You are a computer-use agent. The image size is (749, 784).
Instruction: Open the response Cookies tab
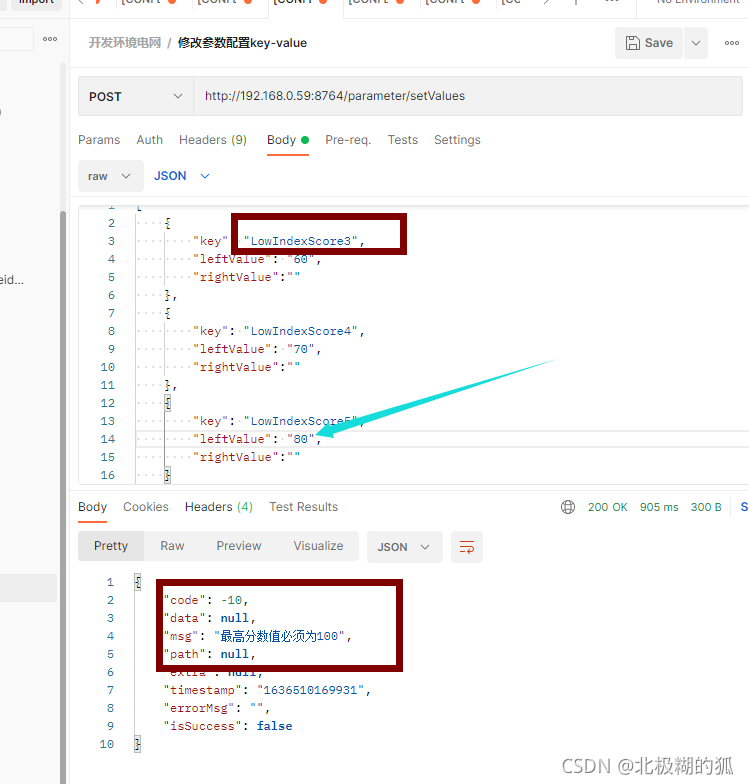146,507
